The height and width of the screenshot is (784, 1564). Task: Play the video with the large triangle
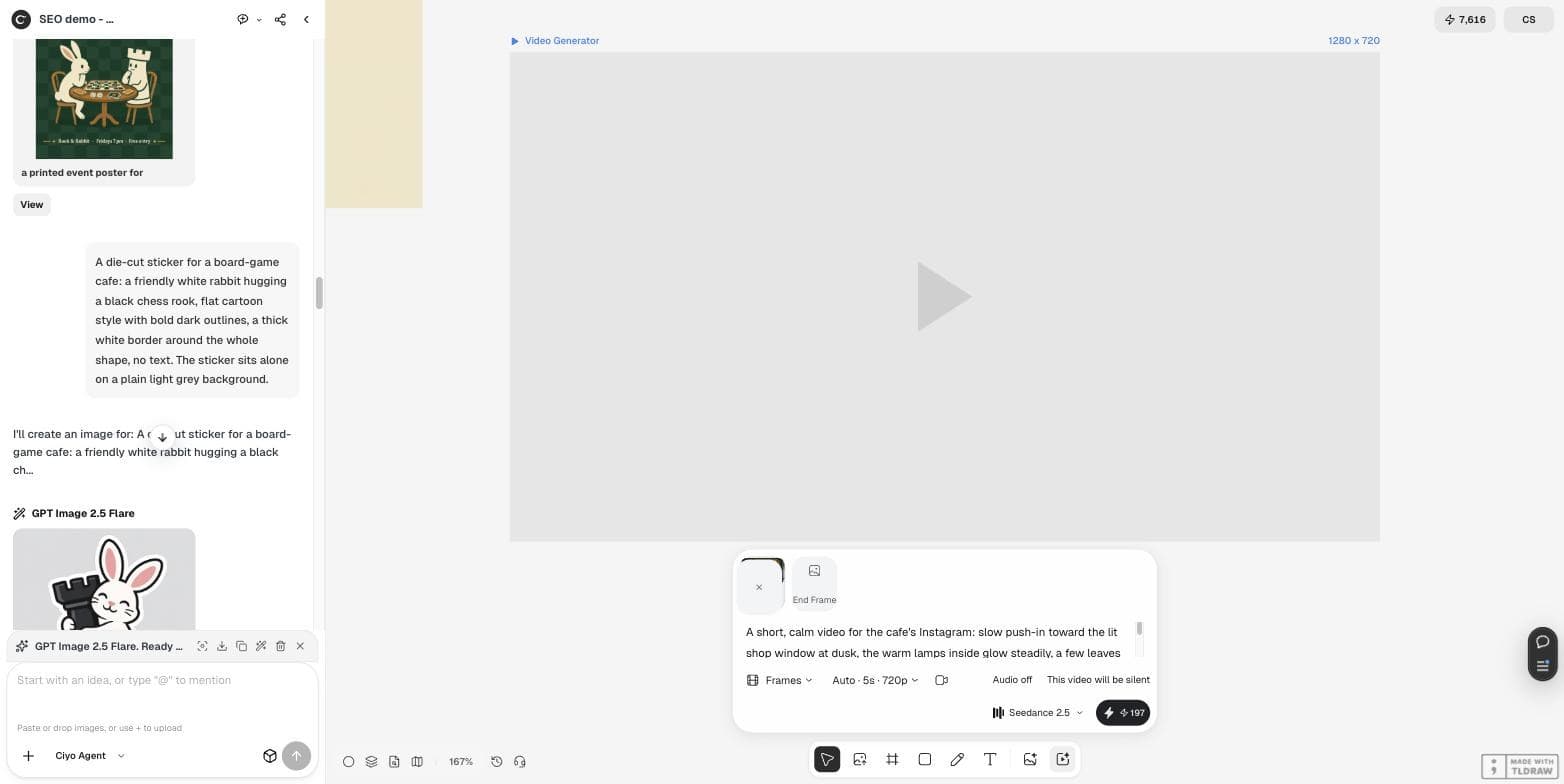pos(944,297)
